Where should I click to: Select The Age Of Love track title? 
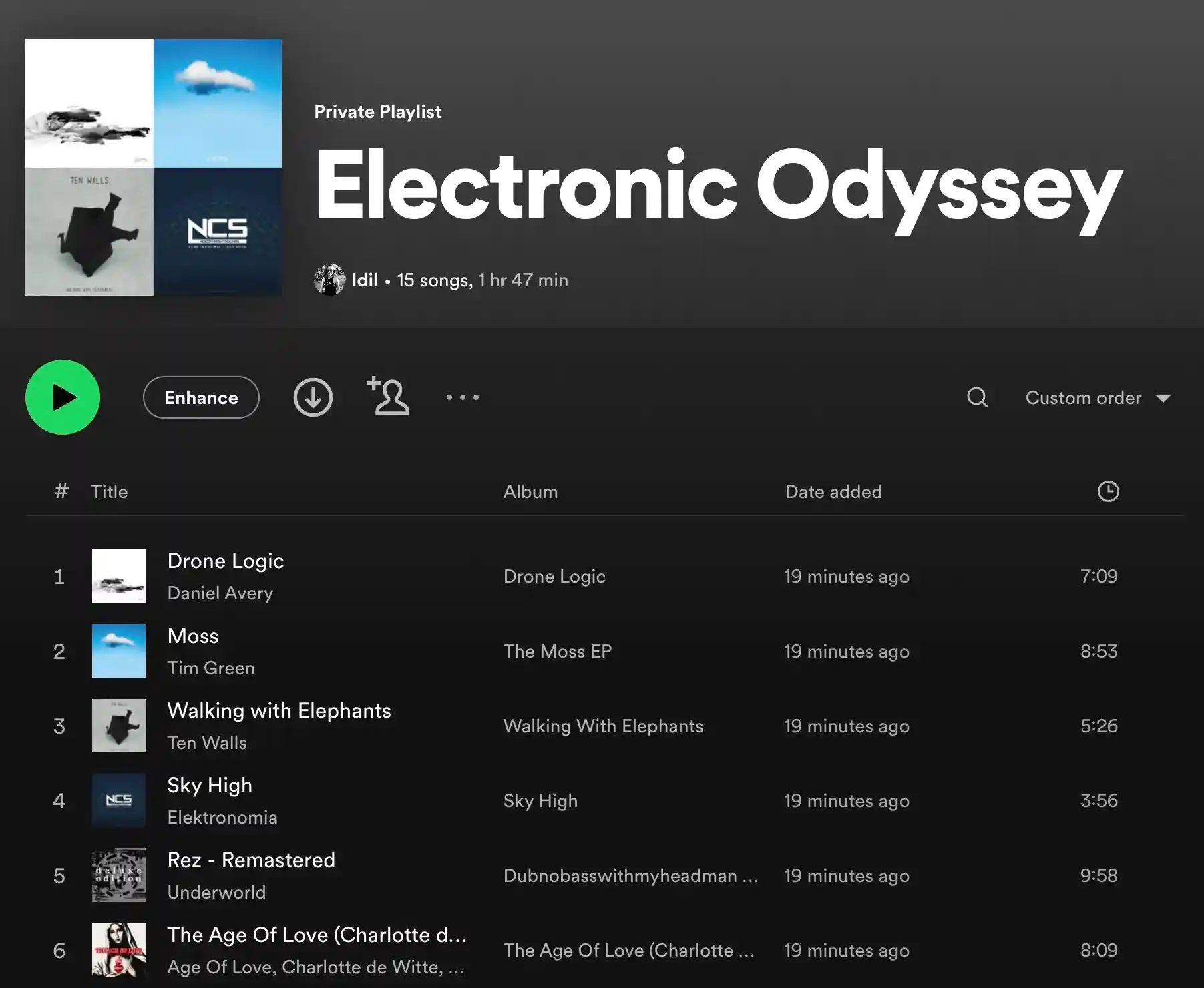tap(317, 935)
